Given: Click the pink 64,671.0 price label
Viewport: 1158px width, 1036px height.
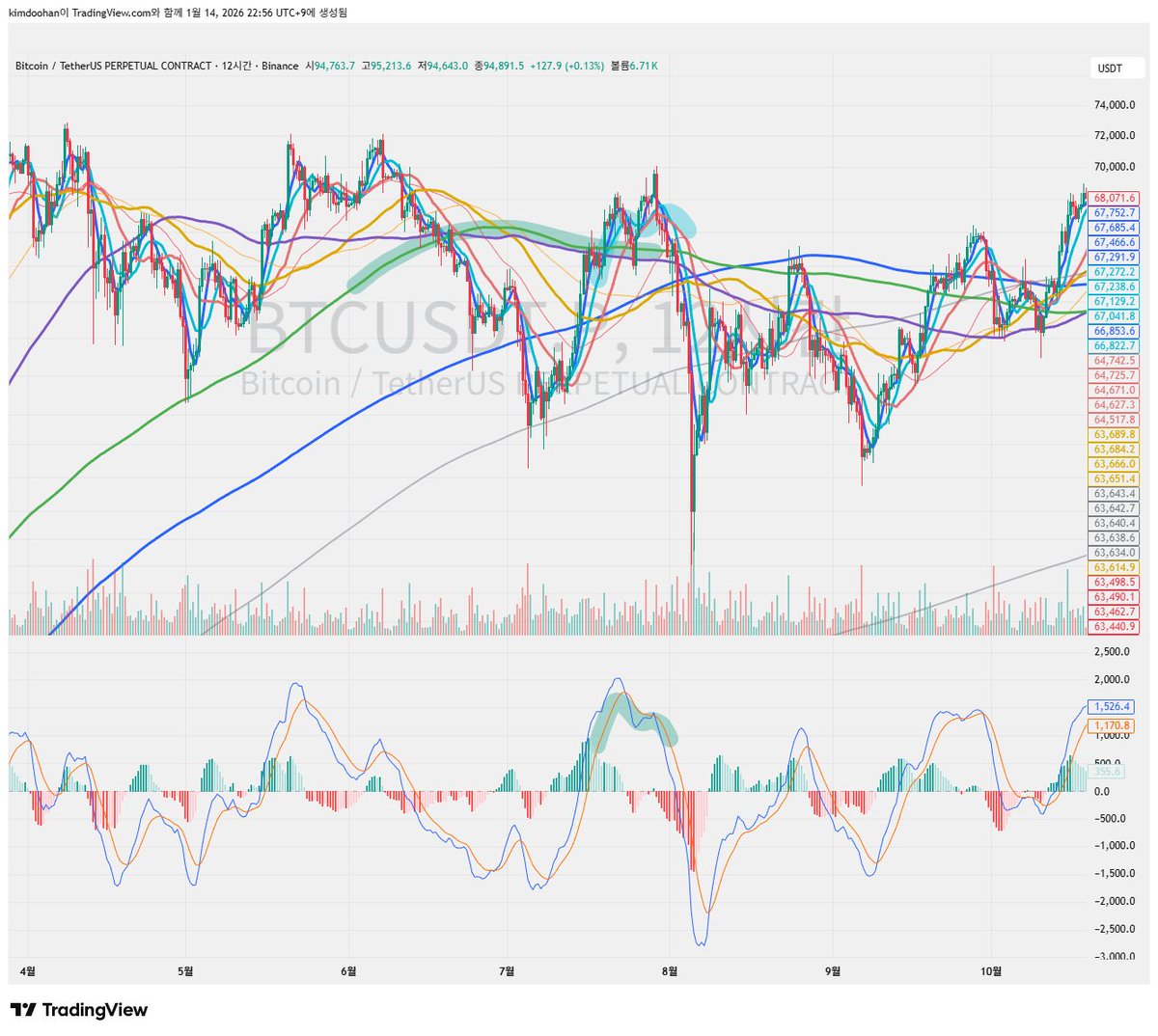Looking at the screenshot, I should tap(1114, 391).
